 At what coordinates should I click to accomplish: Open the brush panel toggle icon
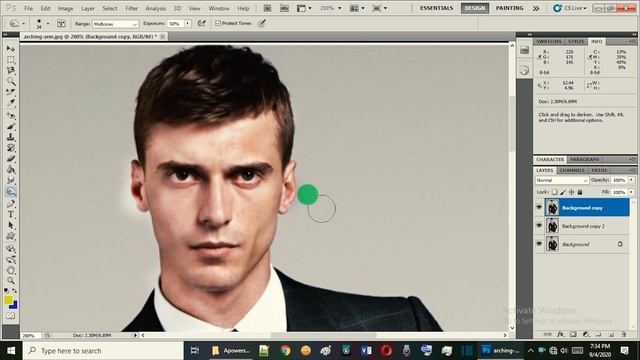(61, 24)
